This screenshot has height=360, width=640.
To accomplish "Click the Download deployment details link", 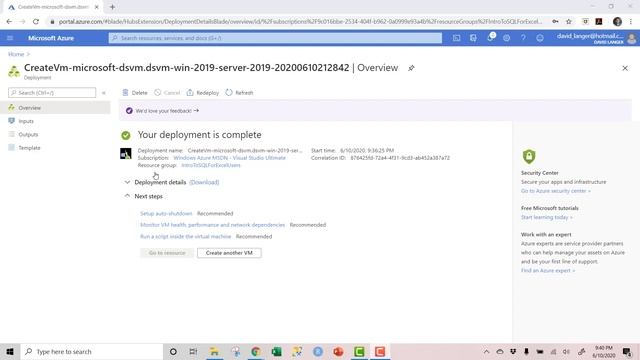I will point(204,182).
